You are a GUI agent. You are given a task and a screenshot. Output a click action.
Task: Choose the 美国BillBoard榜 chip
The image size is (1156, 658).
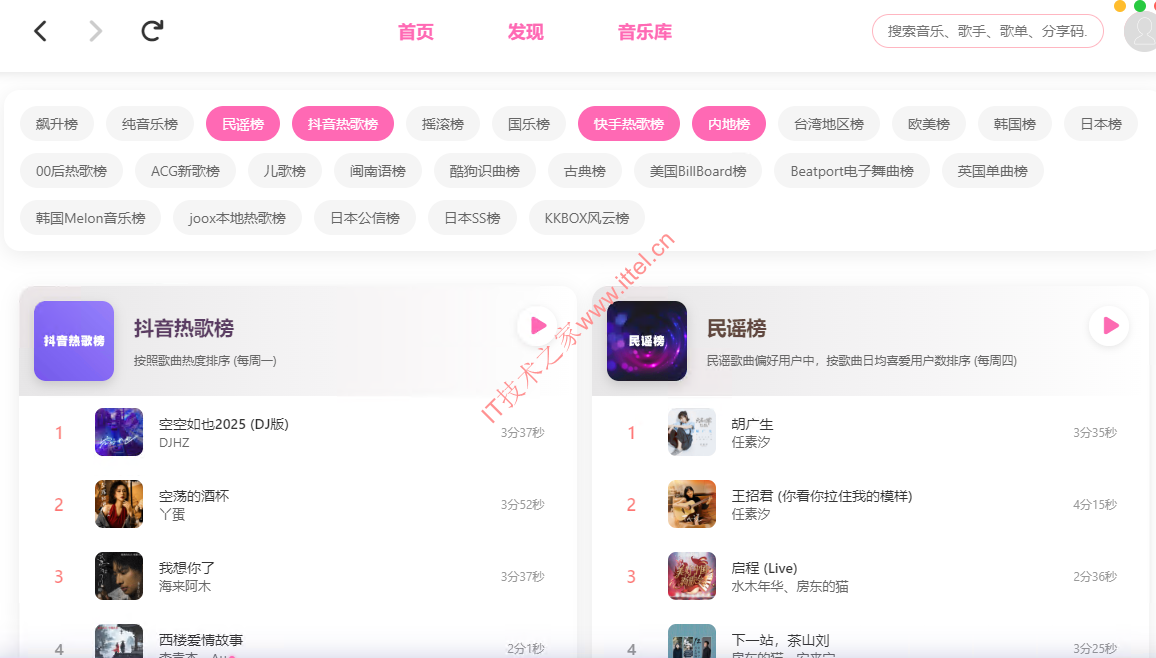pyautogui.click(x=698, y=171)
